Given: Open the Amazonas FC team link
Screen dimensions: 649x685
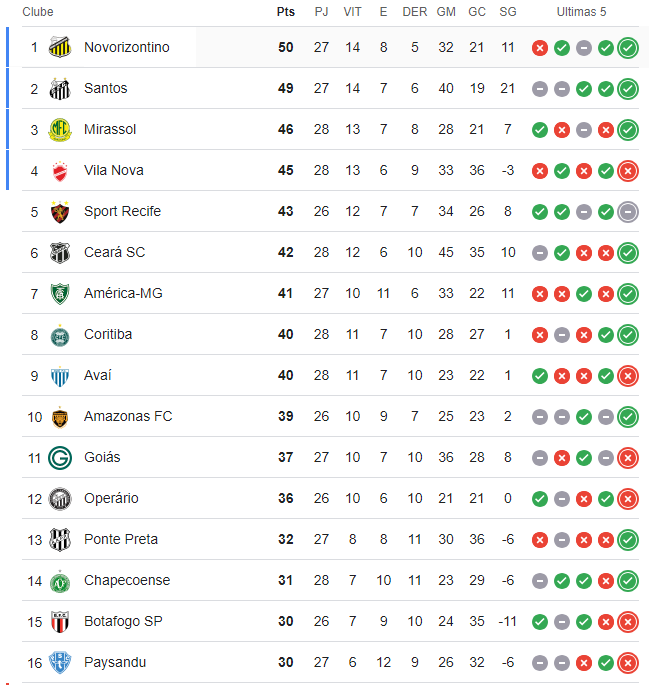Looking at the screenshot, I should pyautogui.click(x=128, y=416).
